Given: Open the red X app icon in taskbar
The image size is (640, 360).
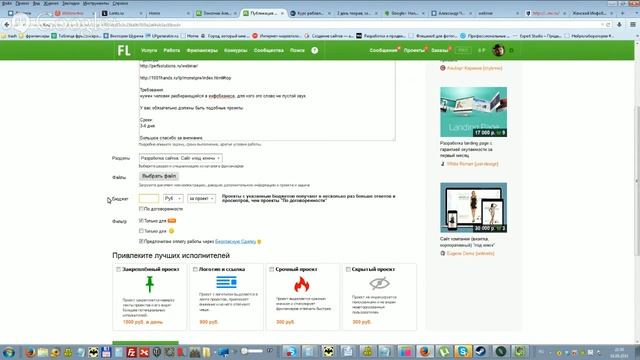Looking at the screenshot, I should (x=144, y=352).
